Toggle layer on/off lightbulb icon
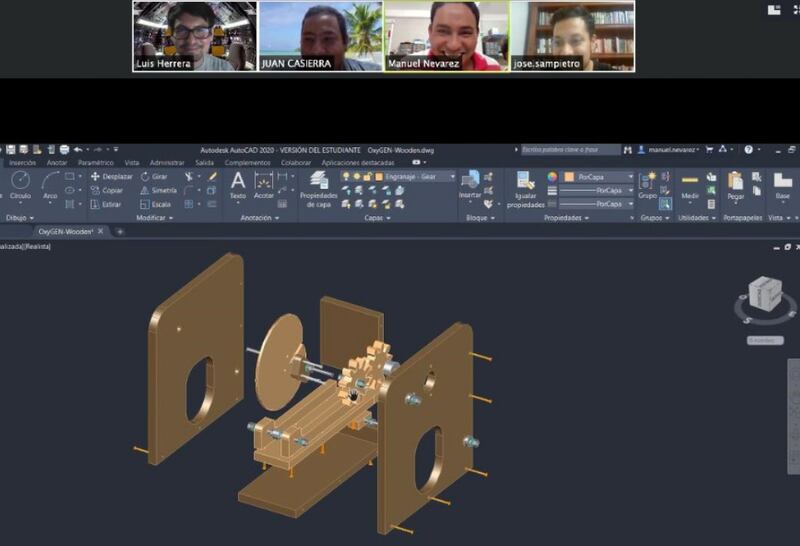 [x=346, y=177]
